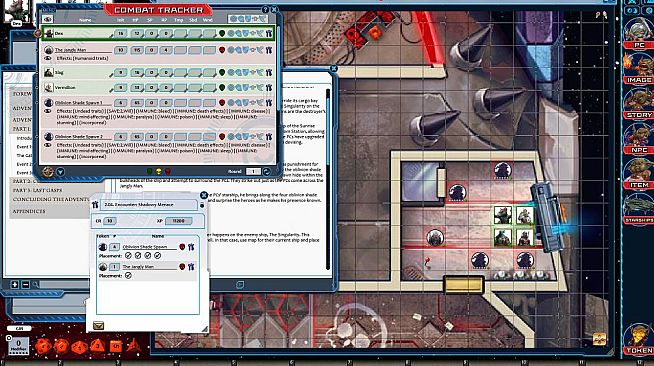Image resolution: width=654 pixels, height=366 pixels.
Task: Click the Round number field in Combat Tracker
Action: [x=253, y=171]
